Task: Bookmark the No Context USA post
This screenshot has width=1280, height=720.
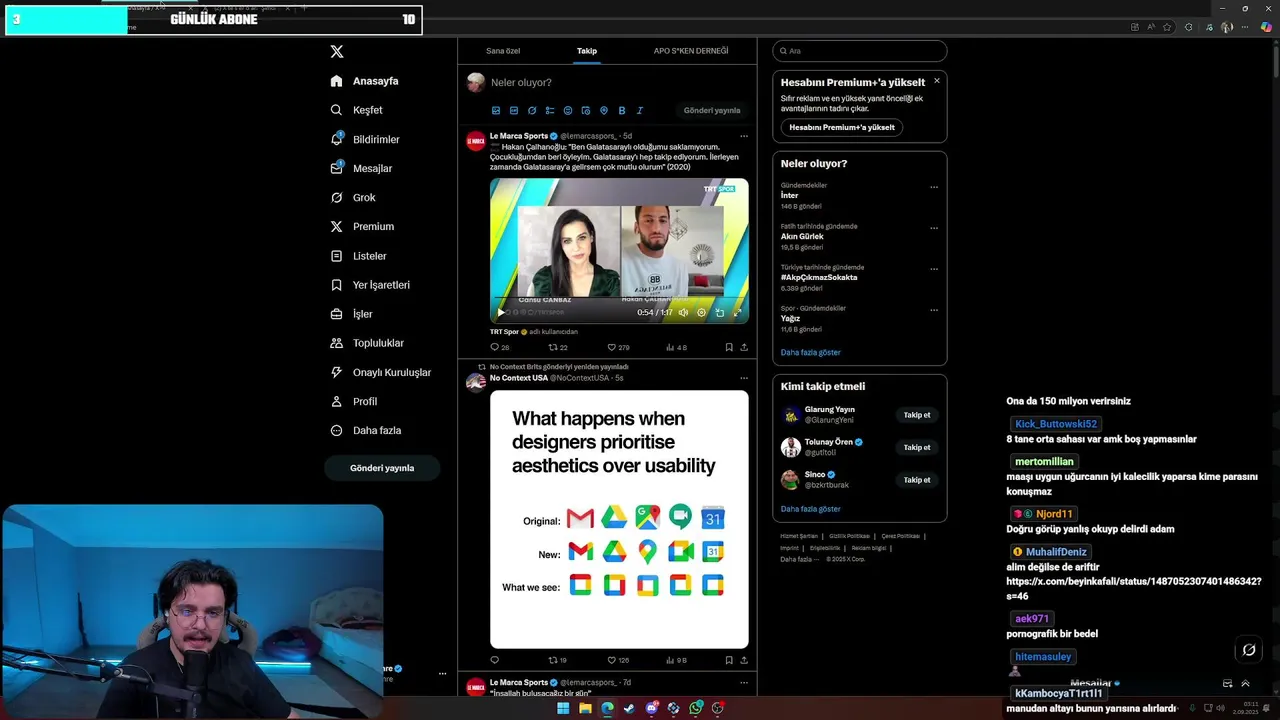Action: 729,660
